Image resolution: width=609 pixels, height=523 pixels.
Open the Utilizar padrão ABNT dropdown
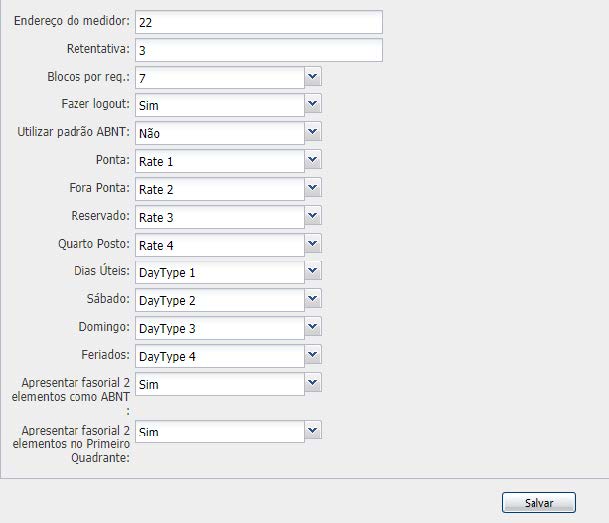pos(313,132)
